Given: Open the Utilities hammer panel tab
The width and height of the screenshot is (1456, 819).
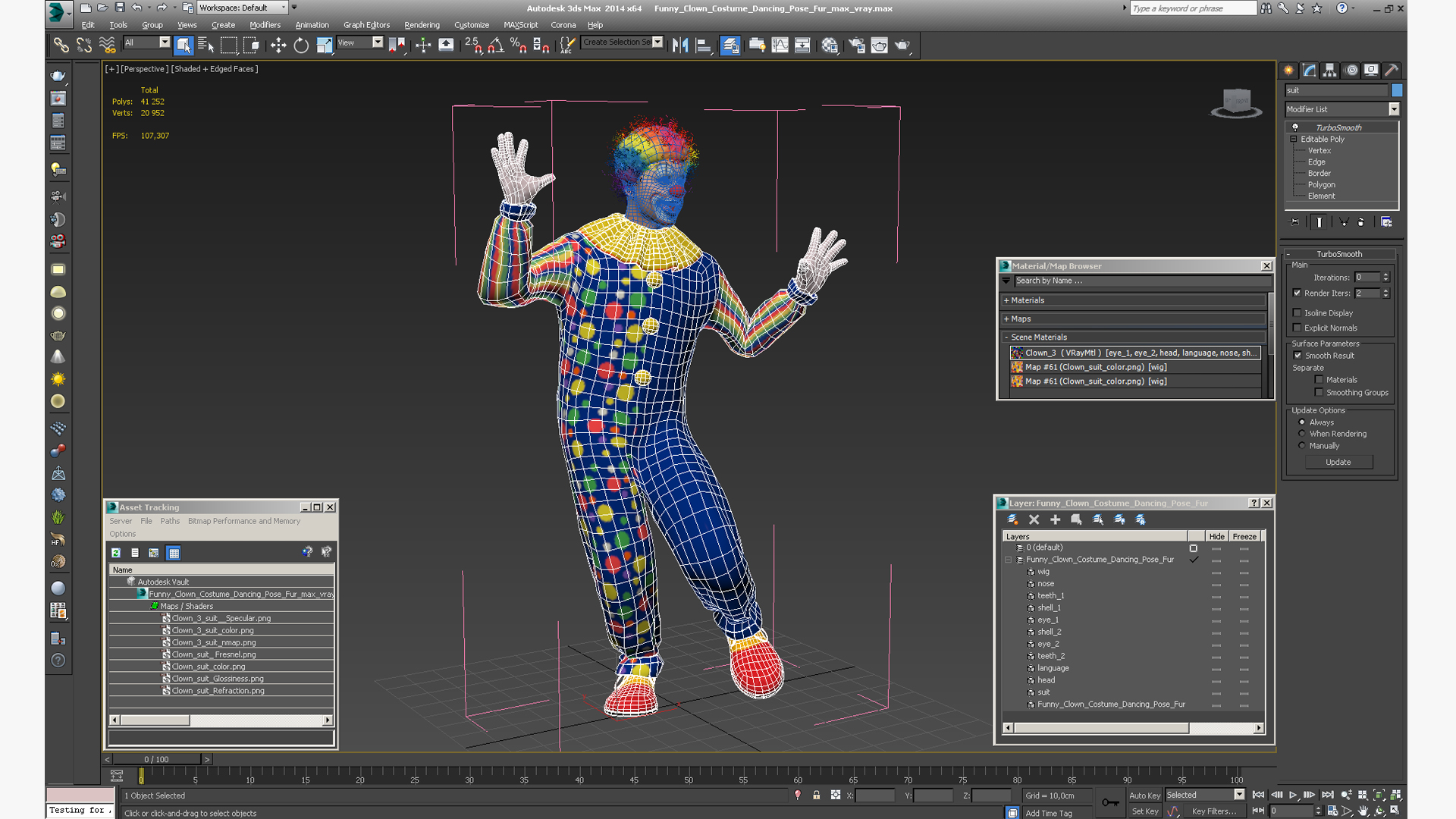Looking at the screenshot, I should click(x=1392, y=70).
